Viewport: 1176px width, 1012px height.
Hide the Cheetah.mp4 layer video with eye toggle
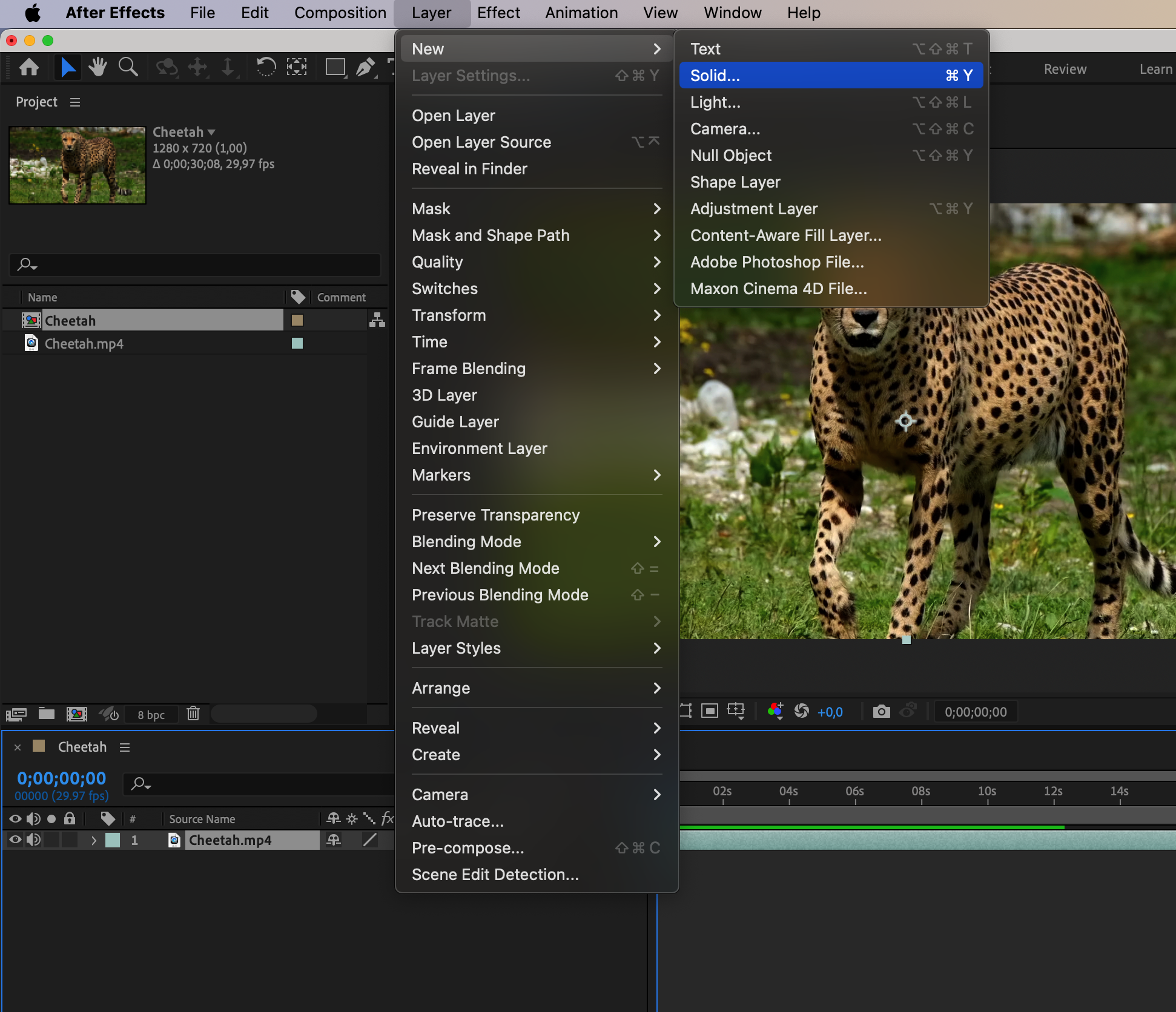click(x=15, y=839)
